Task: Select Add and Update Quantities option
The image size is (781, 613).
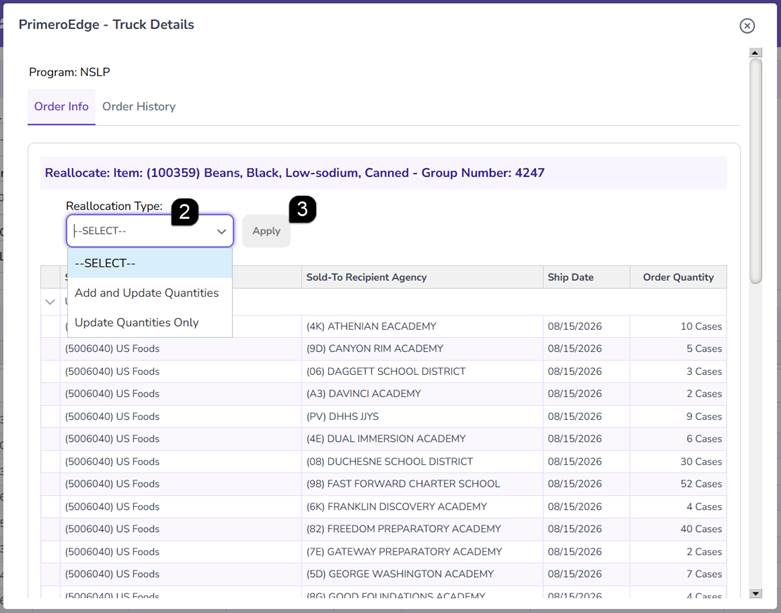Action: click(150, 293)
